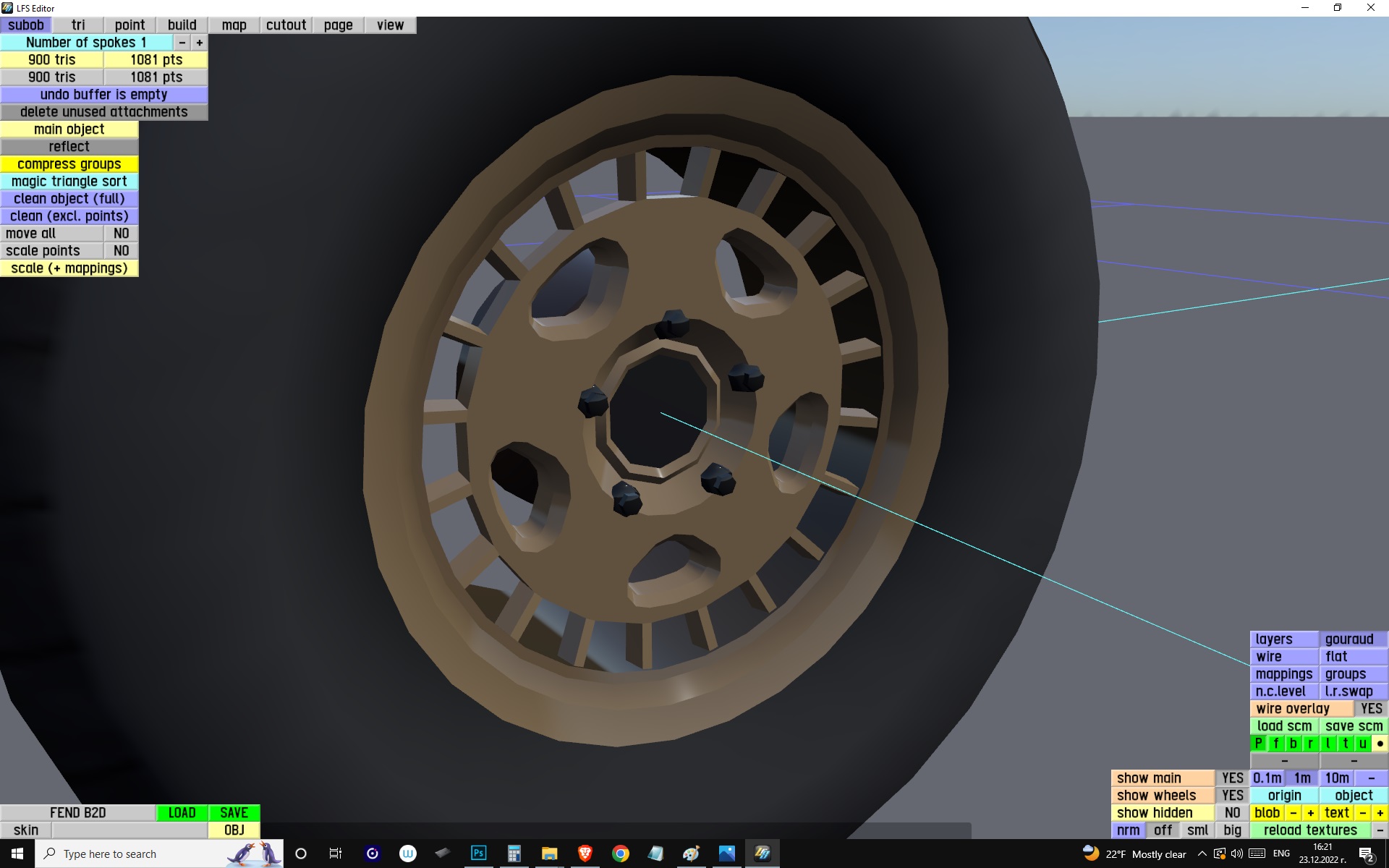Image resolution: width=1389 pixels, height=868 pixels.
Task: Increase blob size with plus button
Action: (1310, 812)
